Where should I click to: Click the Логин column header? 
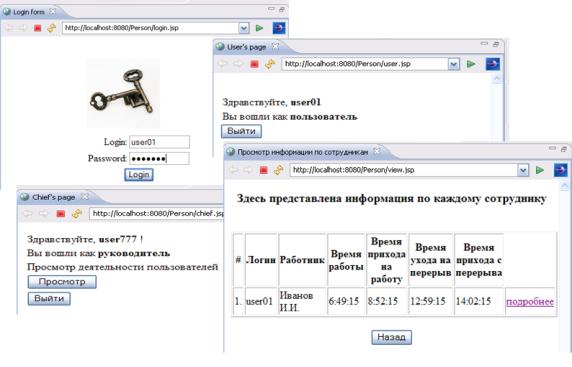pyautogui.click(x=262, y=260)
